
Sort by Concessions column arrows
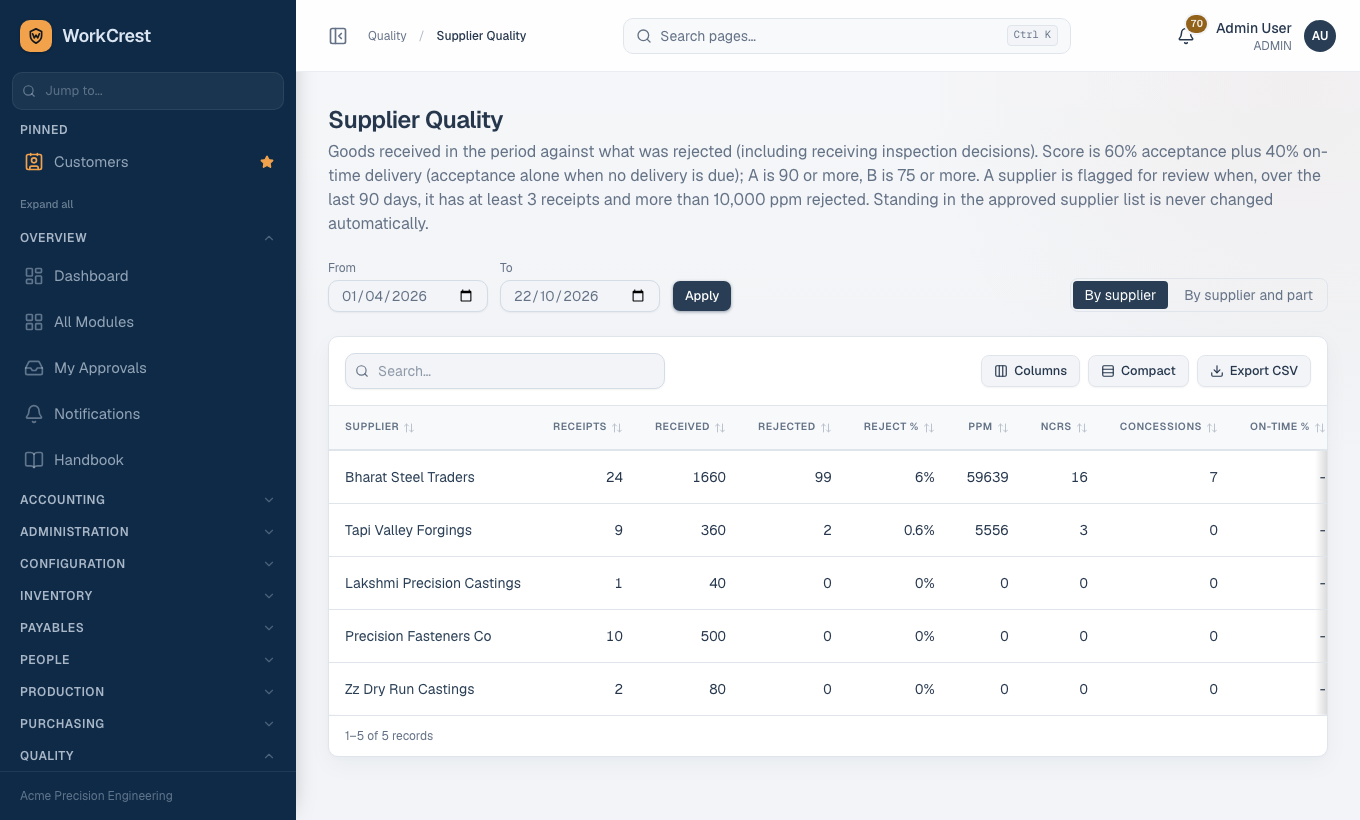pos(1212,427)
